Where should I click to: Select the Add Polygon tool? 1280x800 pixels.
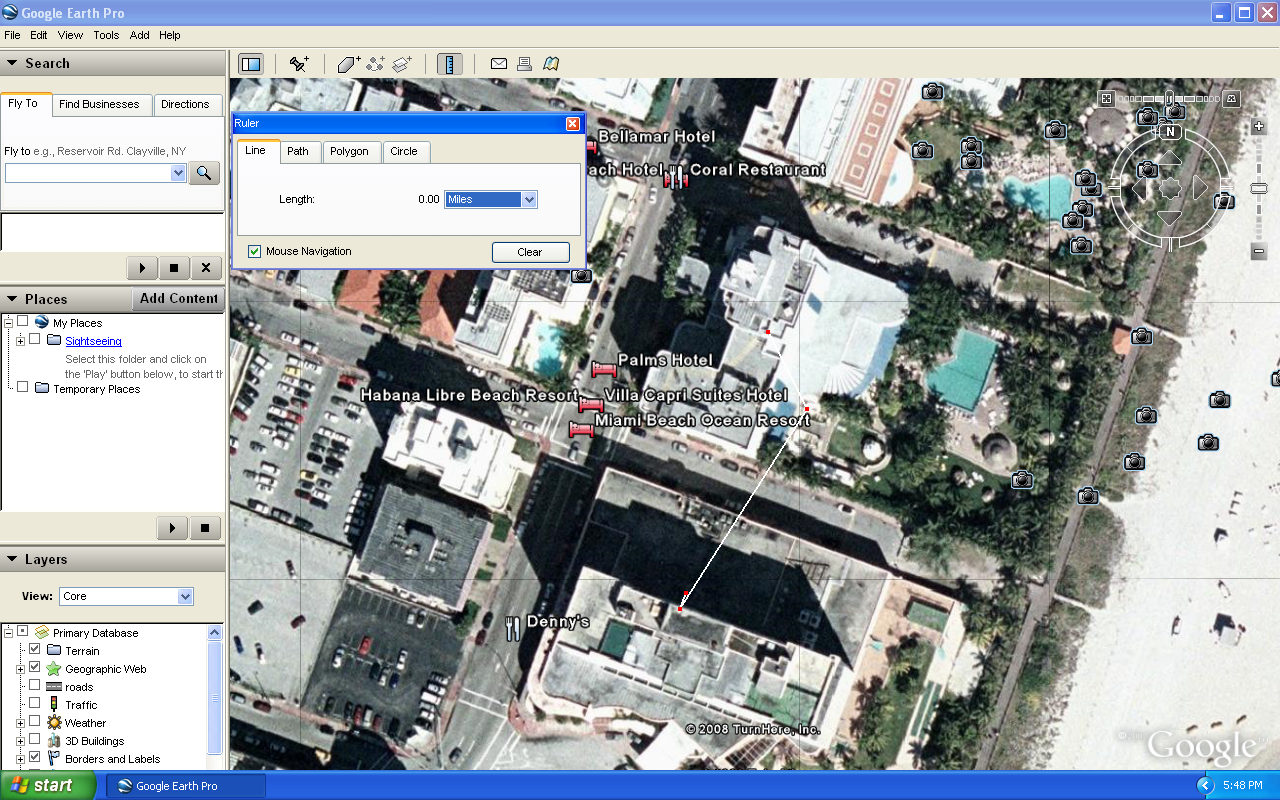[x=349, y=64]
